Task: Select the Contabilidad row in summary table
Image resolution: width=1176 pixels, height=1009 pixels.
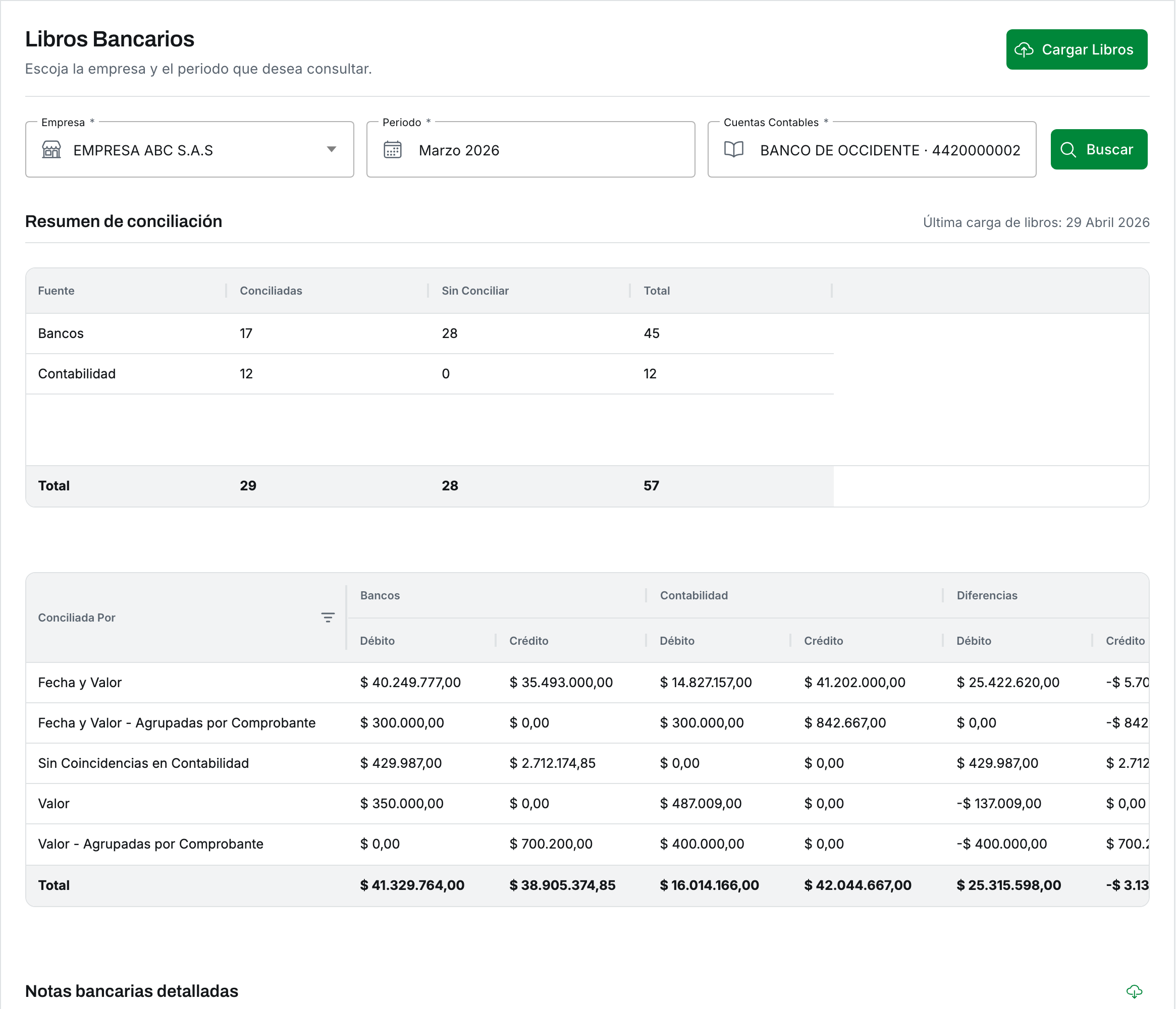Action: (x=430, y=374)
